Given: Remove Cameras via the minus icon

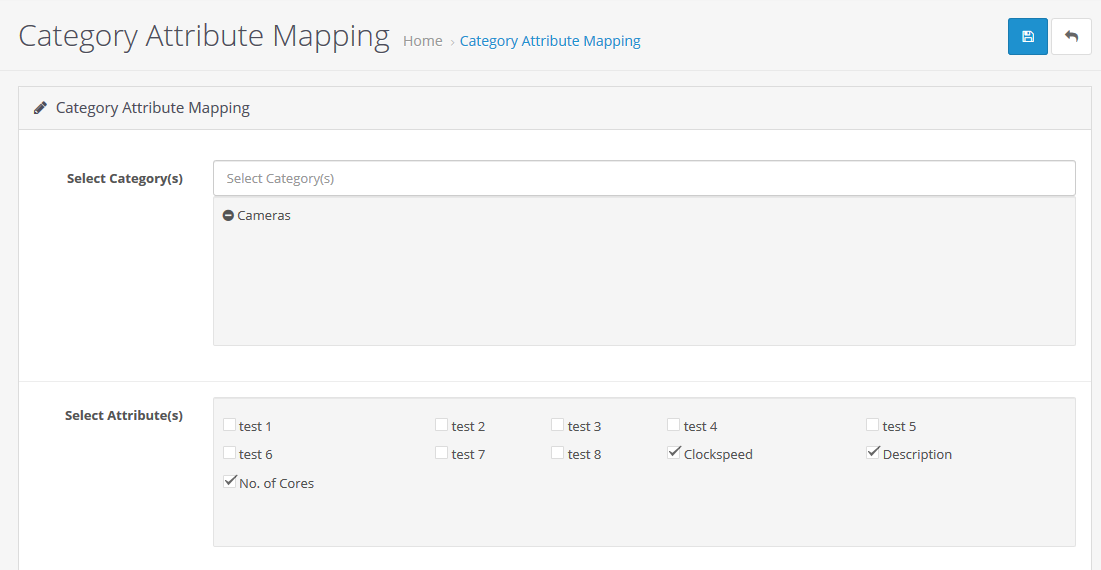Looking at the screenshot, I should [x=228, y=216].
